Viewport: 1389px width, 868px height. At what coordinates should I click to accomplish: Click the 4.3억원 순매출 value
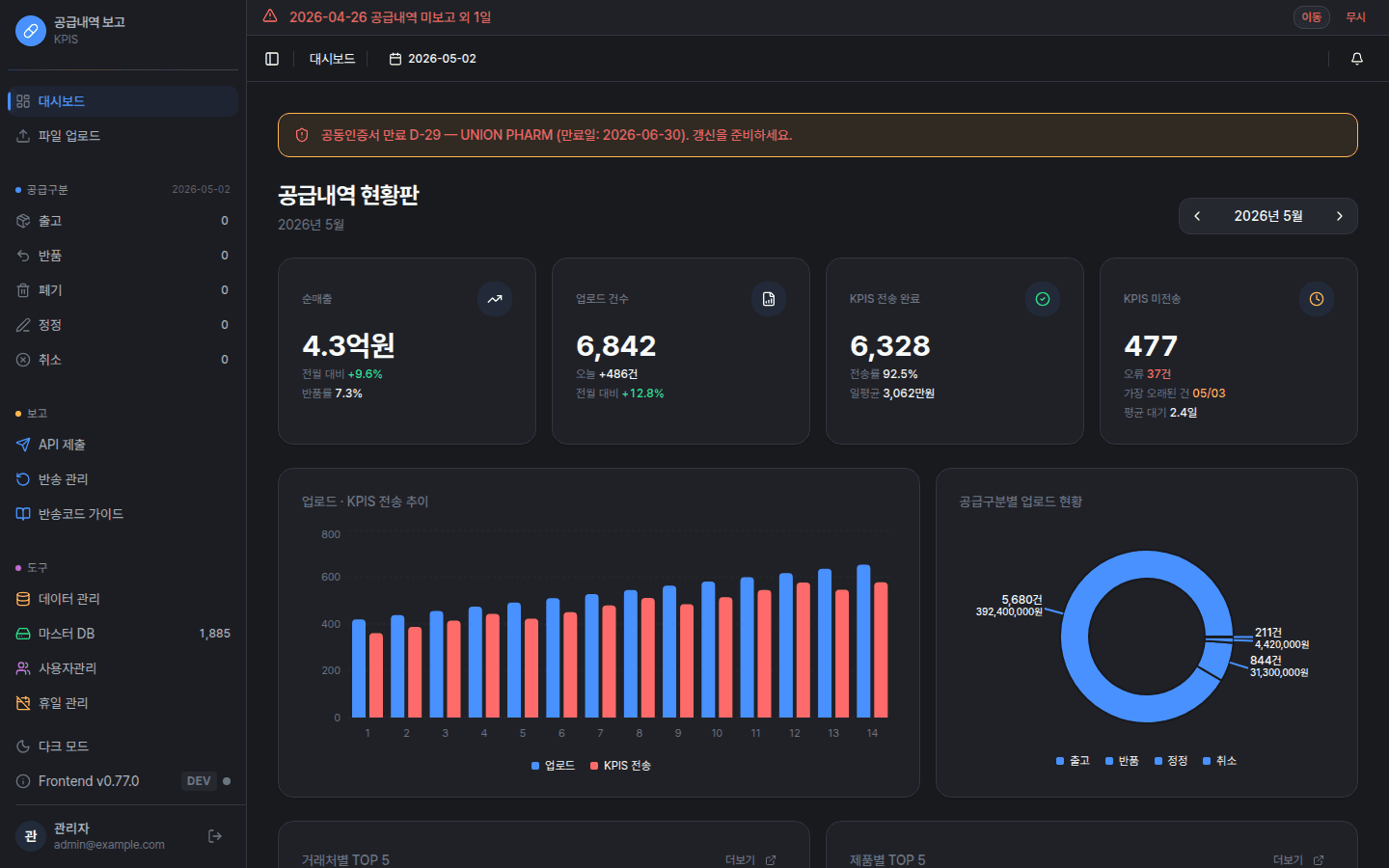pyautogui.click(x=348, y=345)
